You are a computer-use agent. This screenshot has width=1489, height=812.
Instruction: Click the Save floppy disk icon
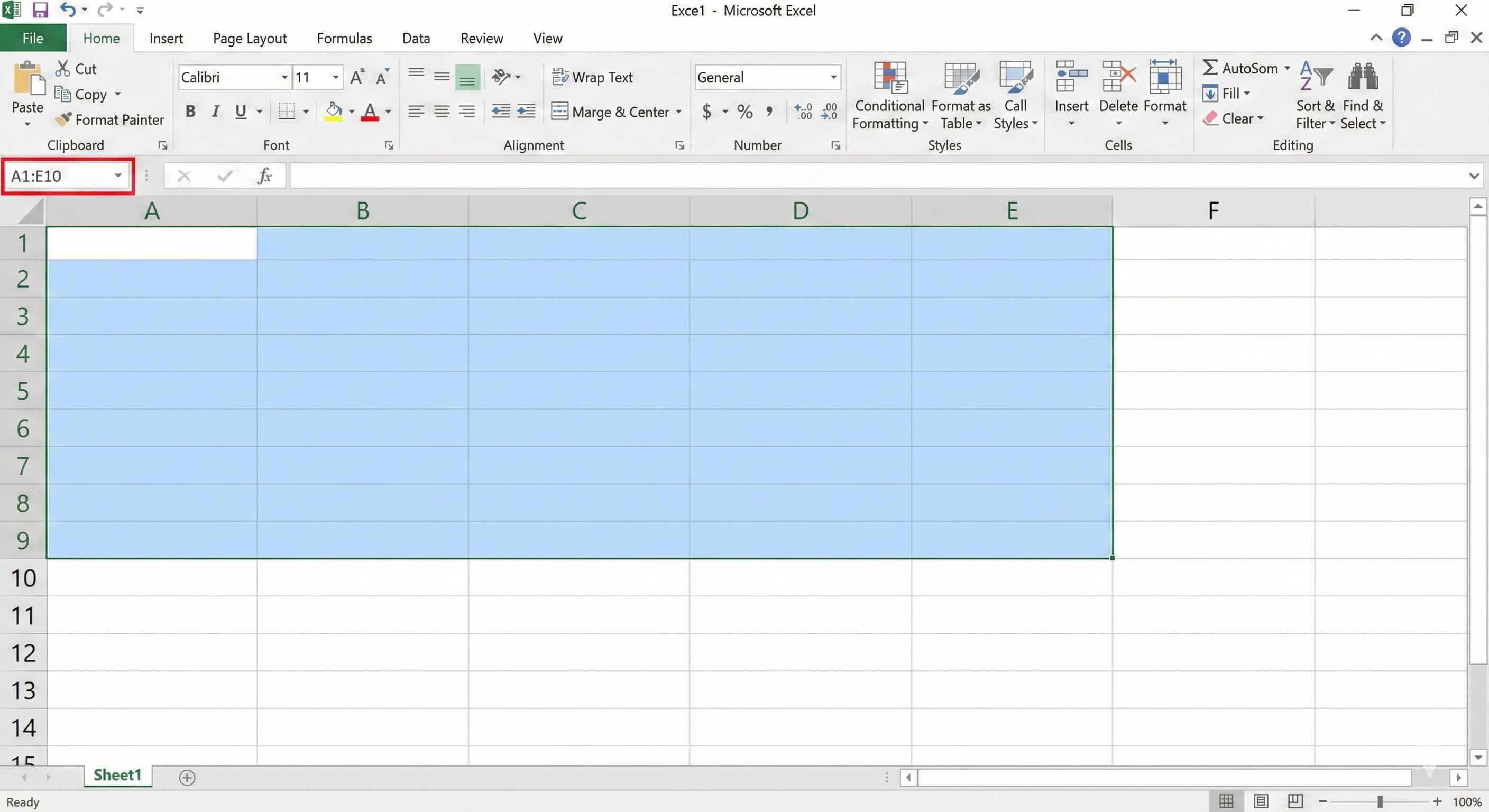pyautogui.click(x=40, y=10)
